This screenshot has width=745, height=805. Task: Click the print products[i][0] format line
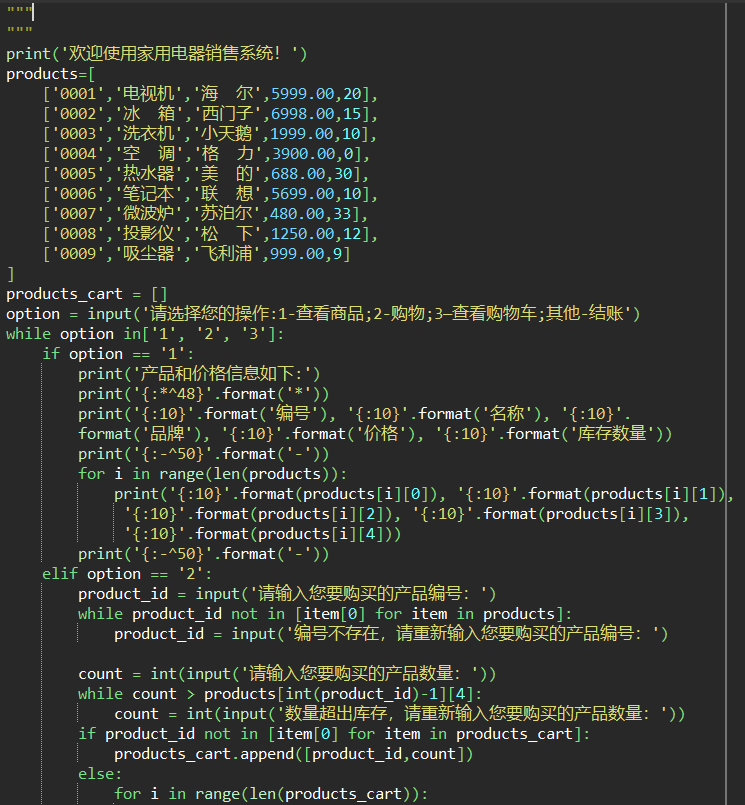[424, 494]
